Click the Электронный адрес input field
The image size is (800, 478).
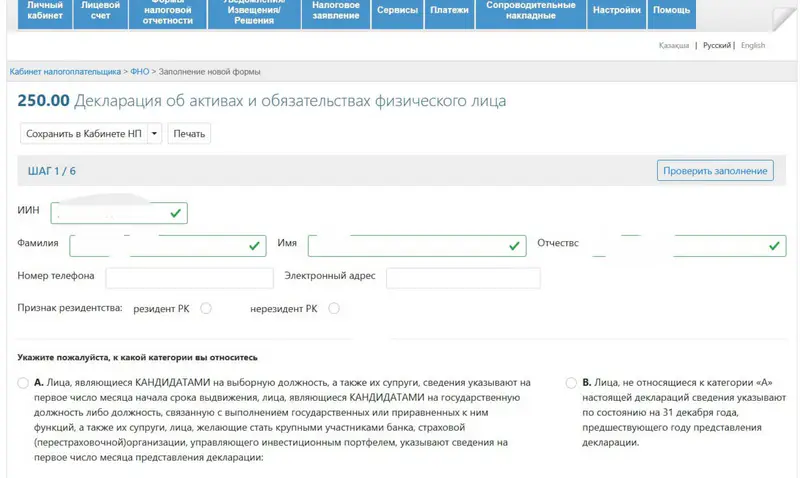click(463, 277)
